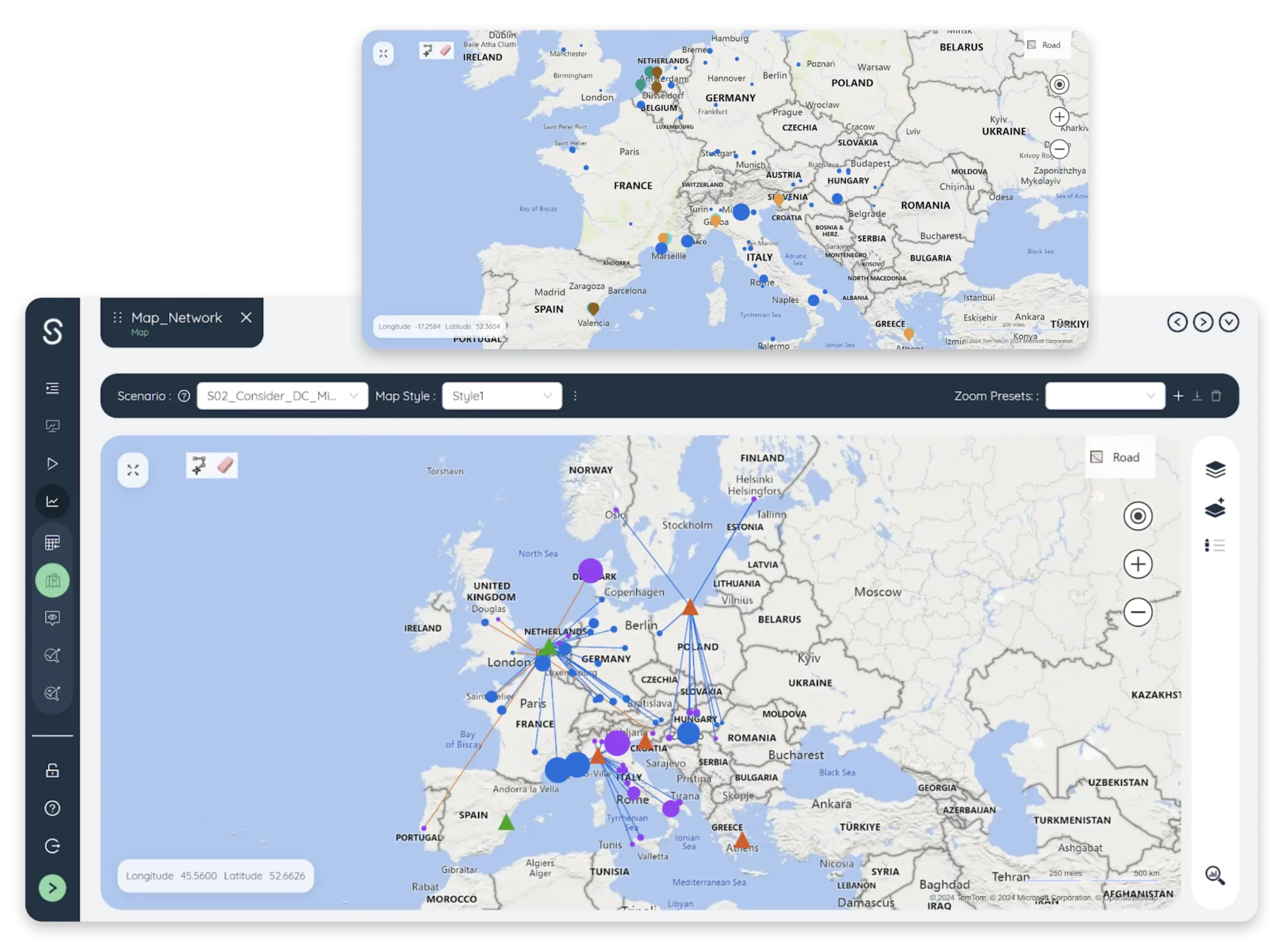
Task: Click the zoom to fit icon on map toolbar
Action: coord(133,470)
